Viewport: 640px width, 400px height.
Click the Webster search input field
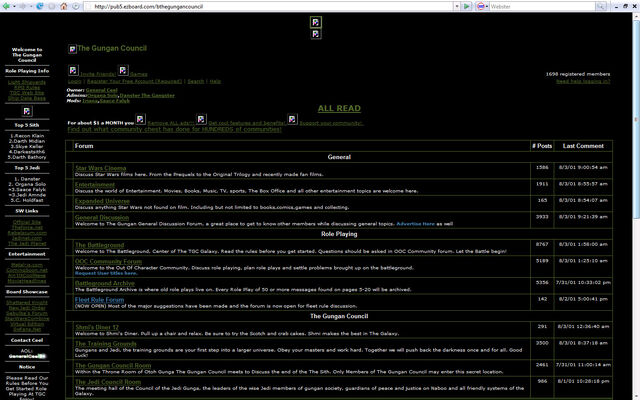[542, 6]
